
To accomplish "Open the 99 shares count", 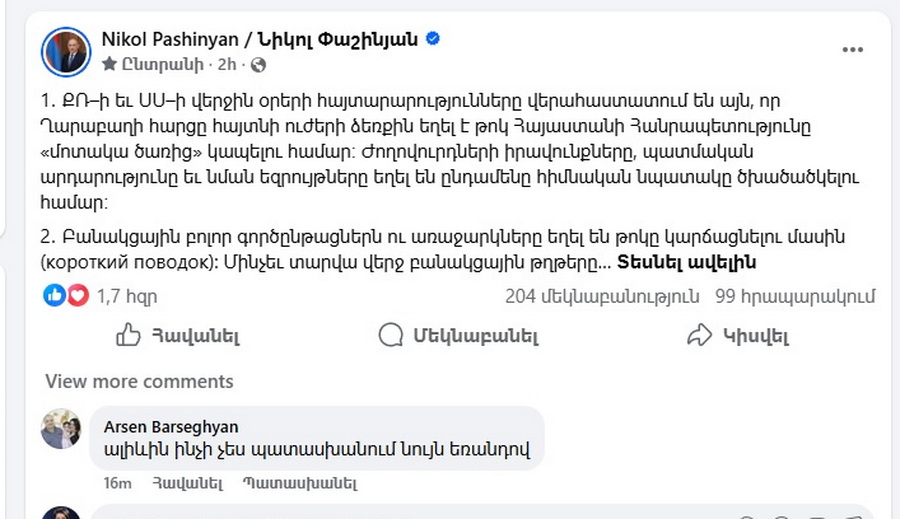I will (x=795, y=296).
